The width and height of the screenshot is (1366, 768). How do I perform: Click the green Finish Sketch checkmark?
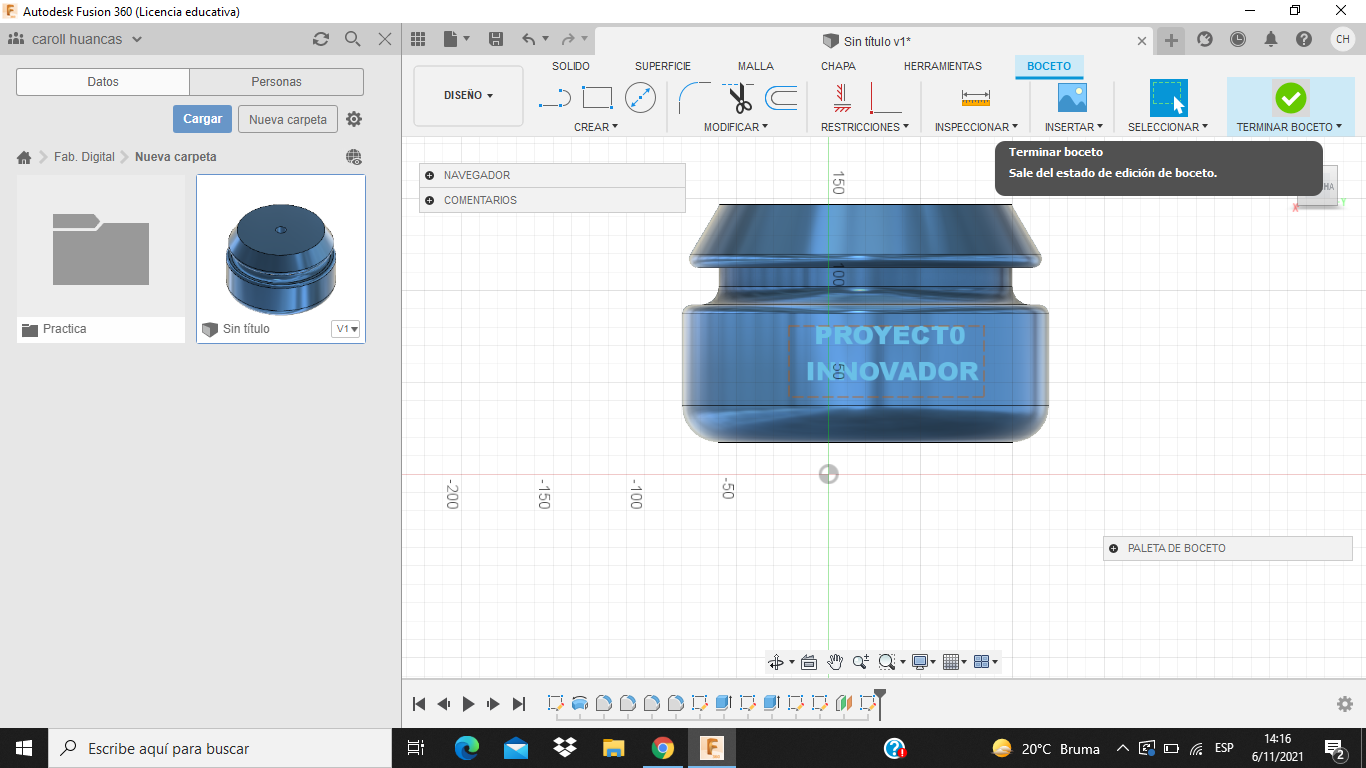[1290, 98]
